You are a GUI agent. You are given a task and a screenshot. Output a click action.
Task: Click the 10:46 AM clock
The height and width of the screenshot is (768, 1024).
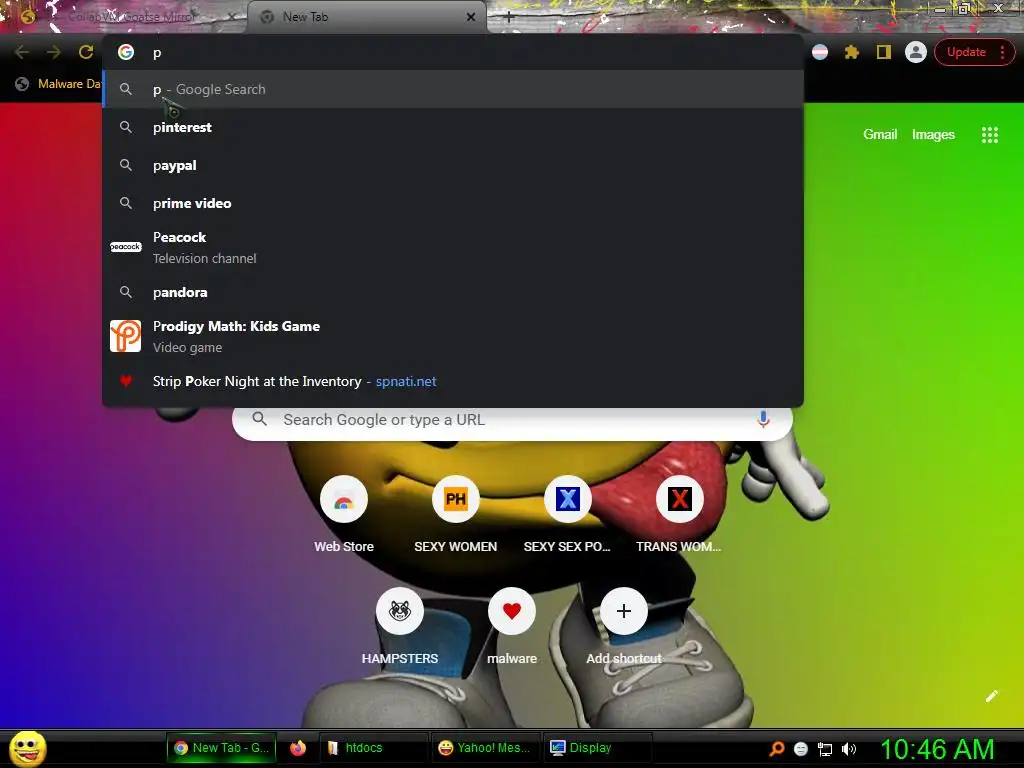(x=936, y=749)
